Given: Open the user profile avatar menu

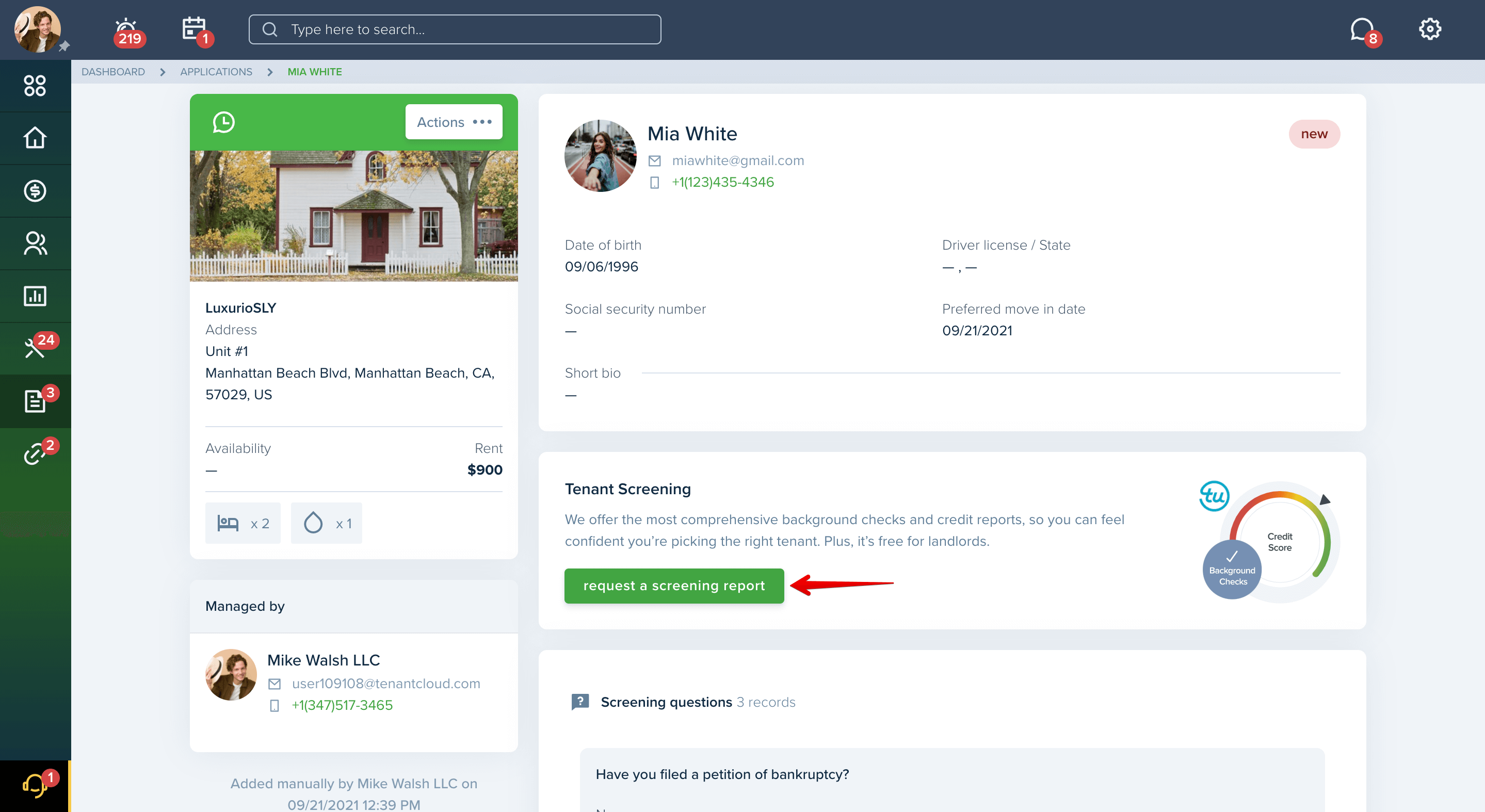Looking at the screenshot, I should pos(38,29).
